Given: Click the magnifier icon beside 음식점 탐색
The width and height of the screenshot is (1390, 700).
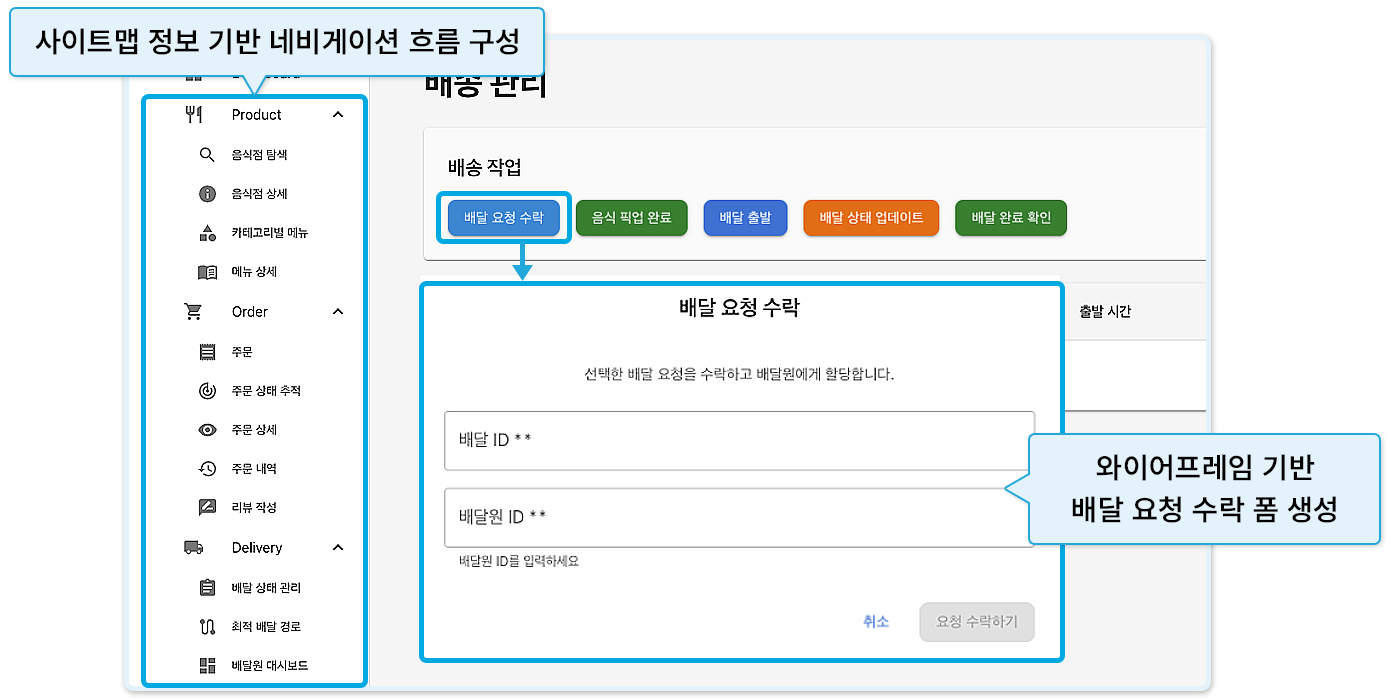Looking at the screenshot, I should click(207, 155).
